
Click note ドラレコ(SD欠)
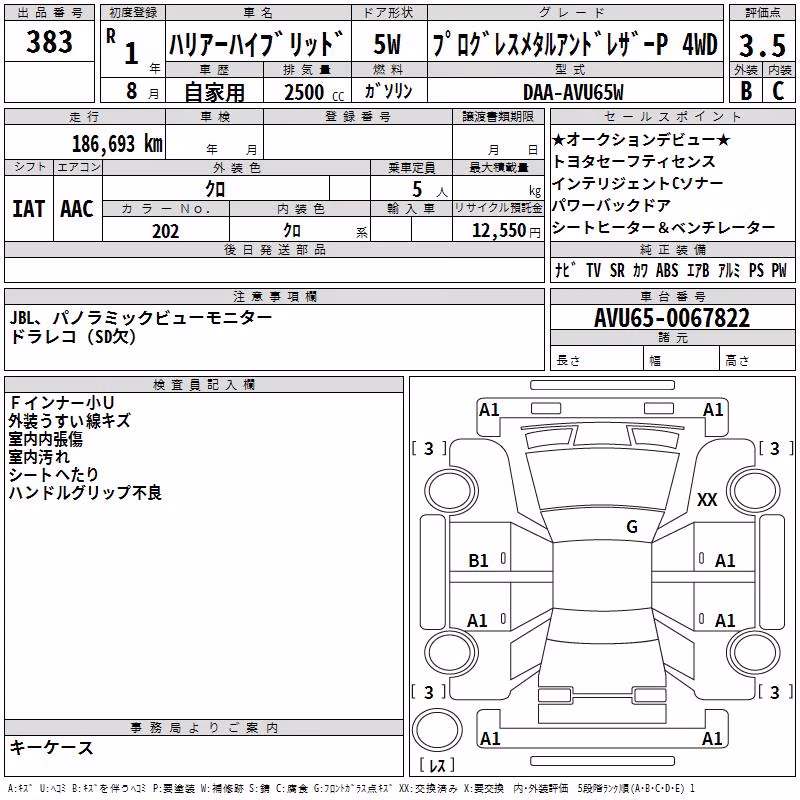point(73,337)
